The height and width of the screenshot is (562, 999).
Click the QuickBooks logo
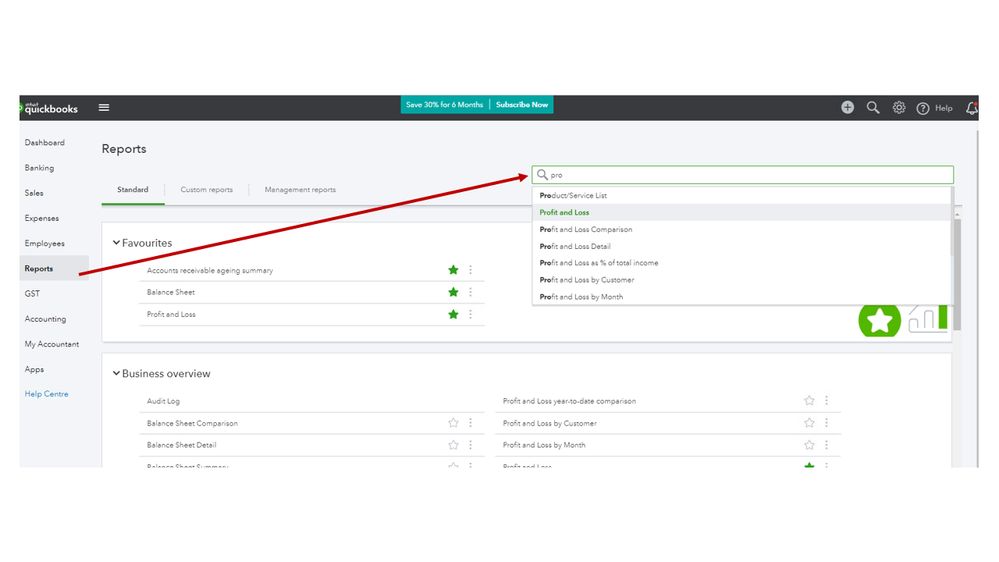[x=49, y=108]
